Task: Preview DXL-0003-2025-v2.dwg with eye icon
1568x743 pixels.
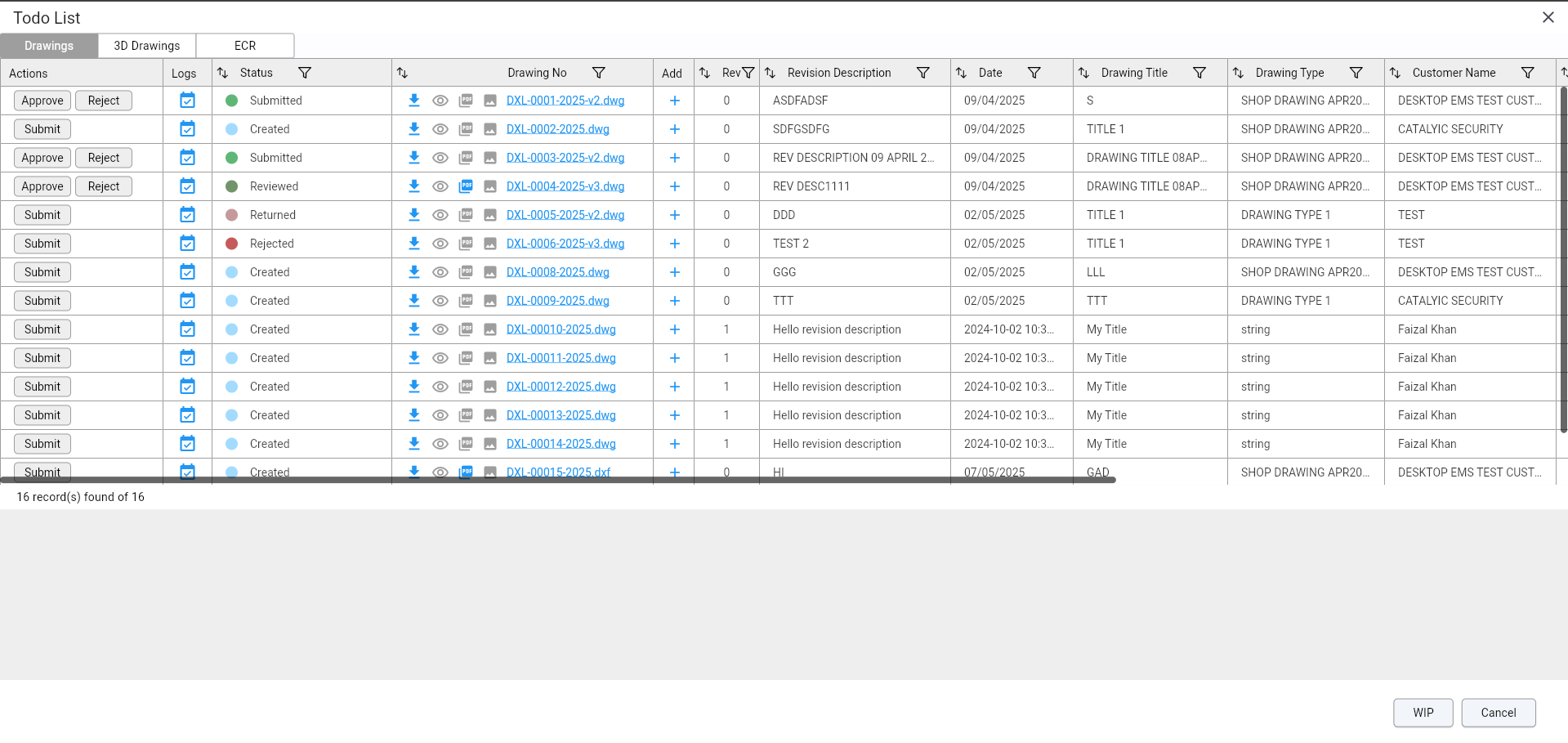Action: (440, 158)
